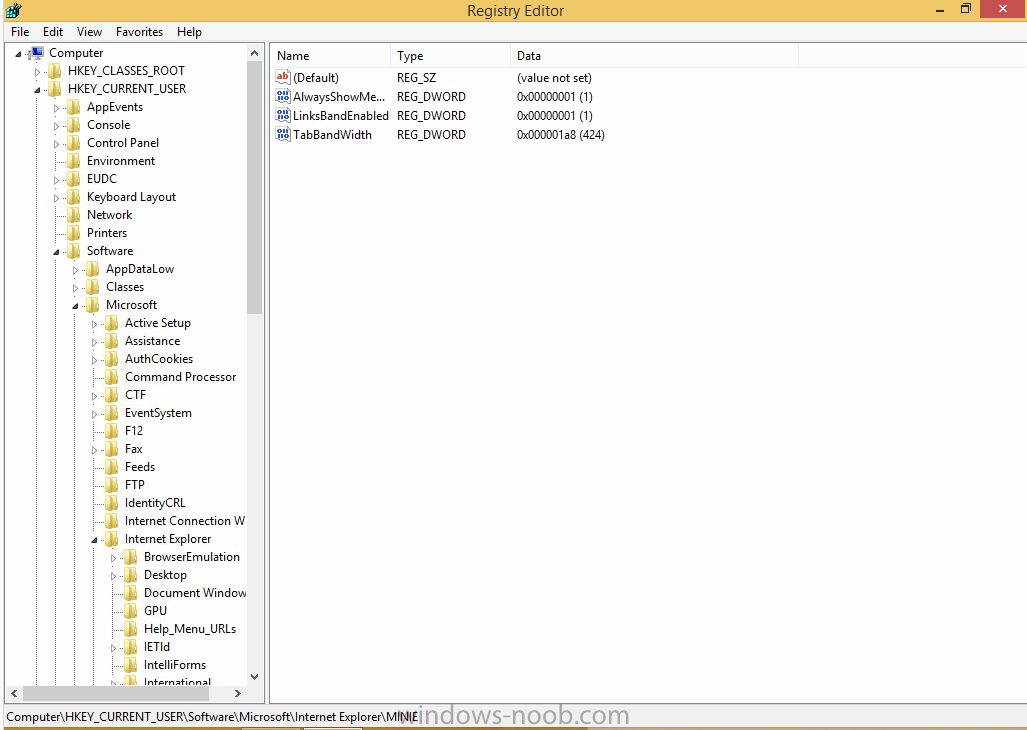Click the Software folder icon
This screenshot has height=730, width=1027.
(74, 251)
